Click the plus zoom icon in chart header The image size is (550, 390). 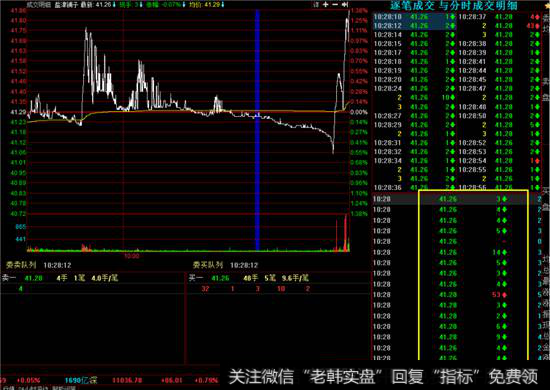coord(326,5)
